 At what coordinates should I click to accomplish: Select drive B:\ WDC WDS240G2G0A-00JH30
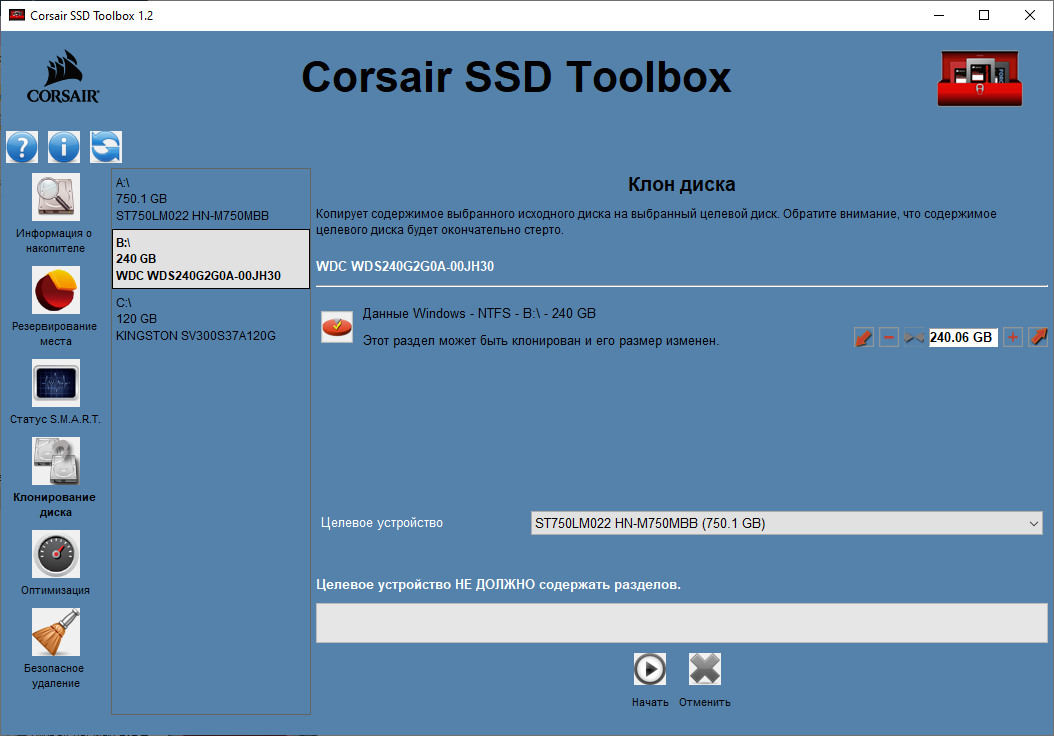pos(211,259)
